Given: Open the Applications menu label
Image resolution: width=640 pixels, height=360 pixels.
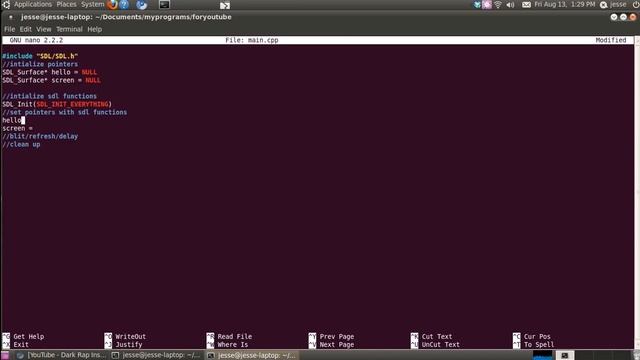Looking at the screenshot, I should (x=33, y=4).
